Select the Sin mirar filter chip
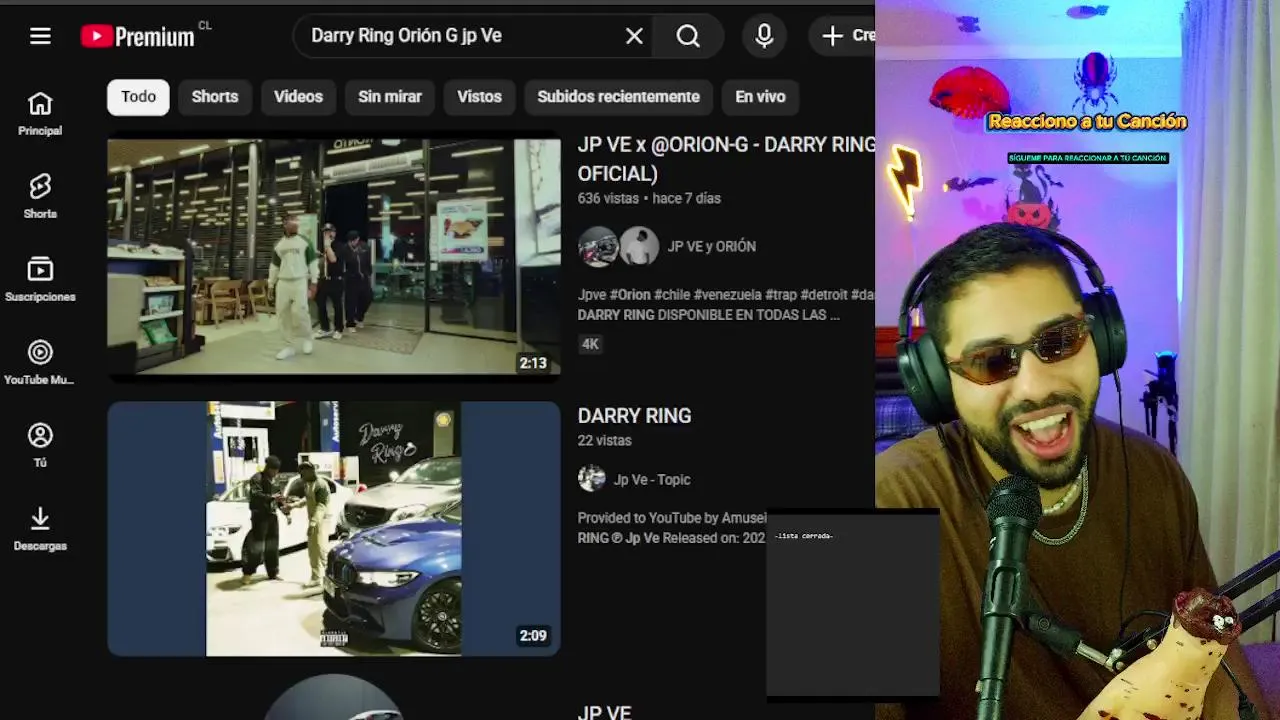The height and width of the screenshot is (720, 1280). click(390, 97)
